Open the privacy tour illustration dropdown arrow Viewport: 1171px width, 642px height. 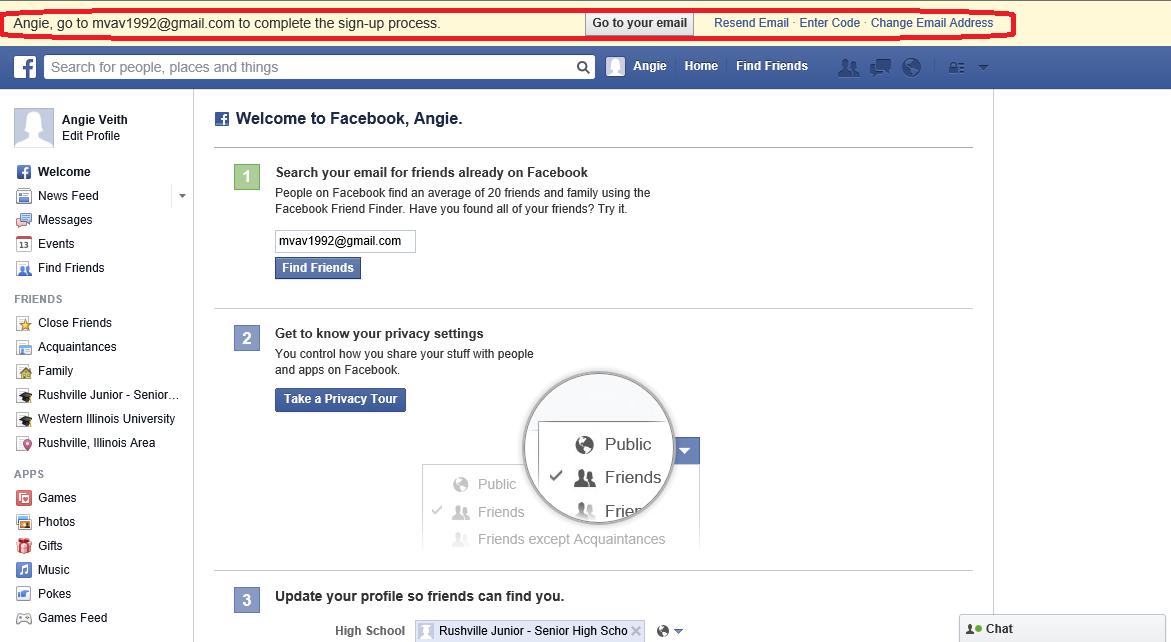point(687,450)
